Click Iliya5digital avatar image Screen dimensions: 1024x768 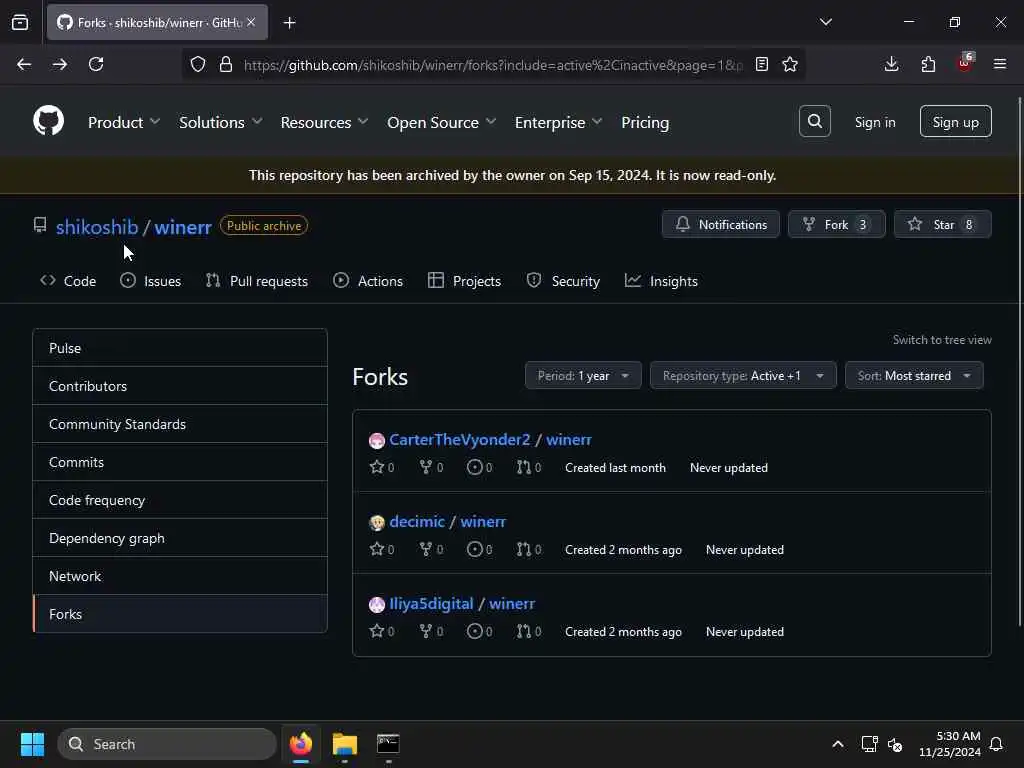[377, 605]
